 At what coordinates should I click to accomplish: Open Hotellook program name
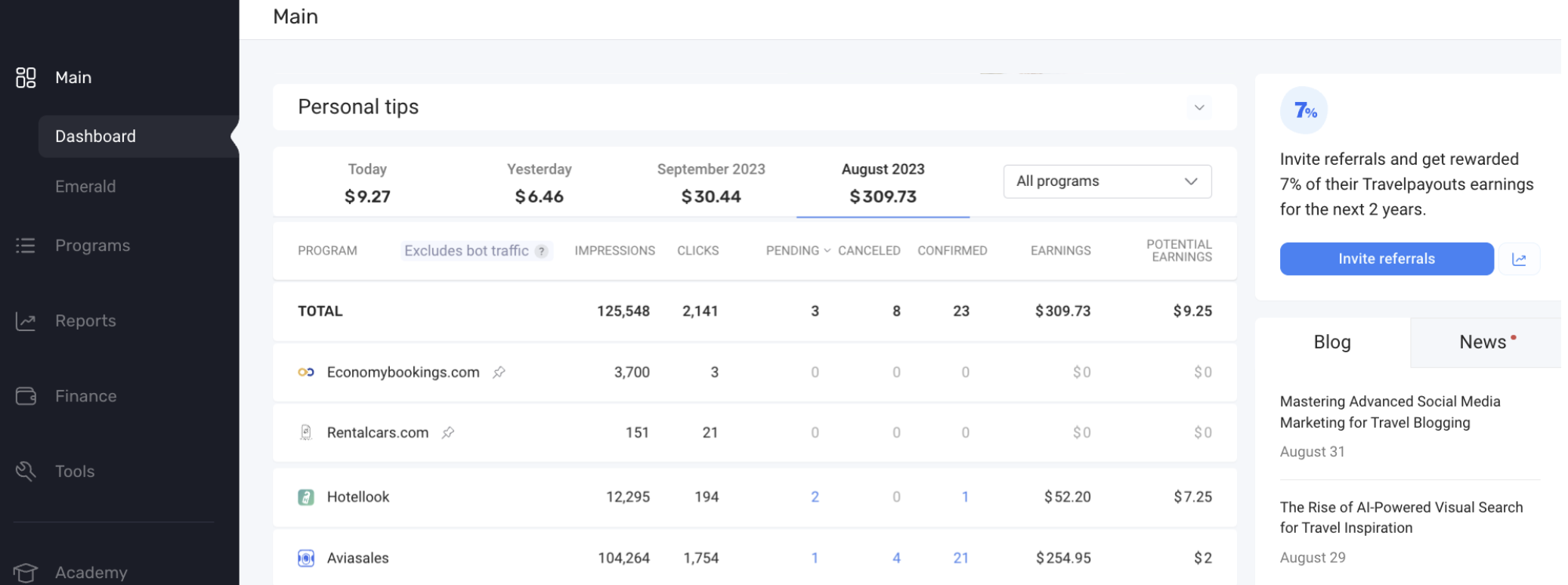tap(357, 497)
